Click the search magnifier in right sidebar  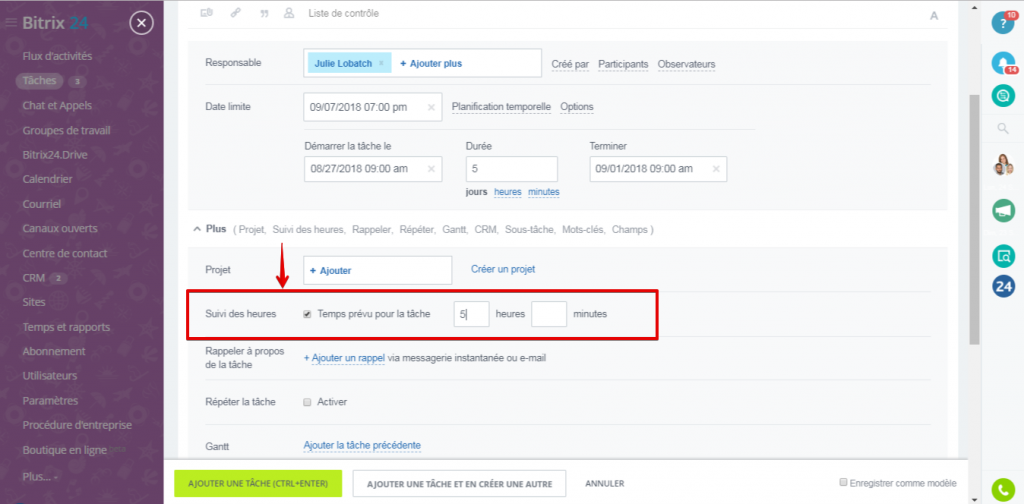click(1002, 129)
